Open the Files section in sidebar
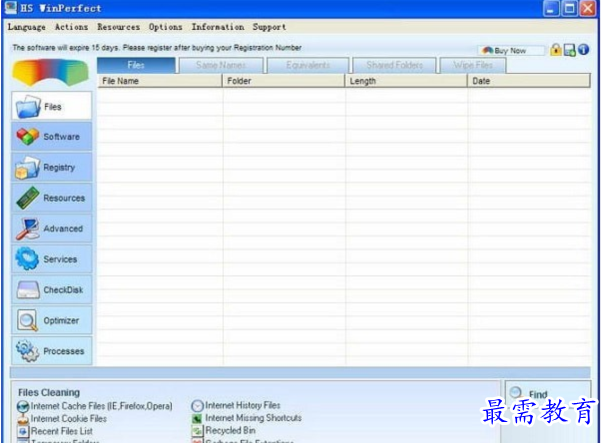Screen dimensions: 604x443 point(52,106)
